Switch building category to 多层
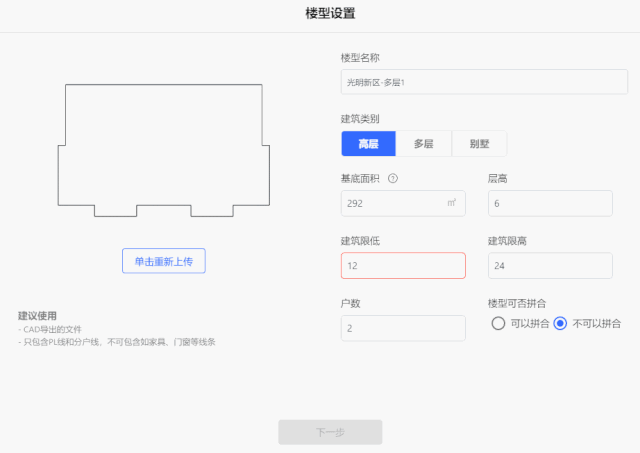This screenshot has height=453, width=640. coord(424,144)
